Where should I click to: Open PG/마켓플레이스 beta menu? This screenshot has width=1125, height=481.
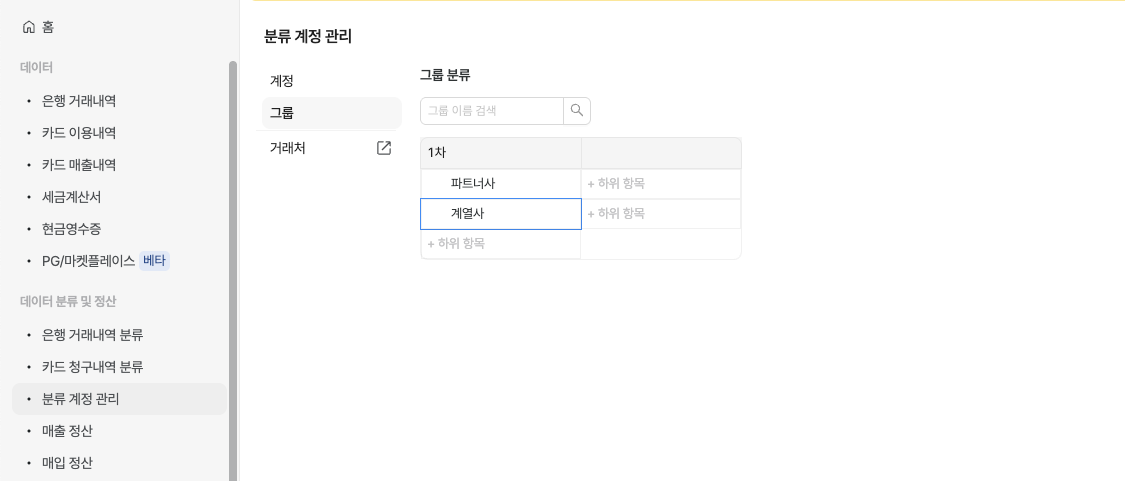88,261
